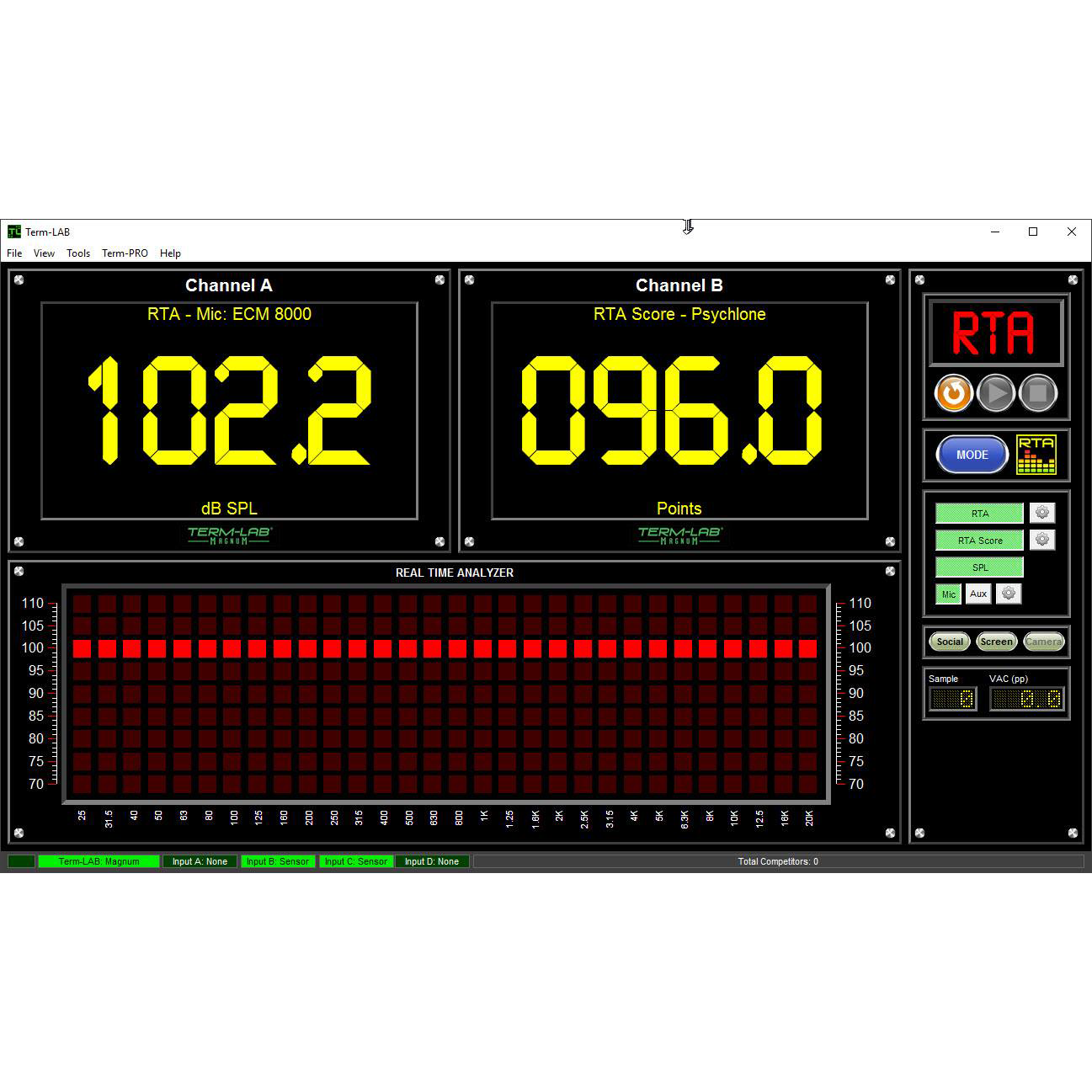The width and height of the screenshot is (1092, 1092).
Task: Toggle the SPL option
Action: [979, 567]
